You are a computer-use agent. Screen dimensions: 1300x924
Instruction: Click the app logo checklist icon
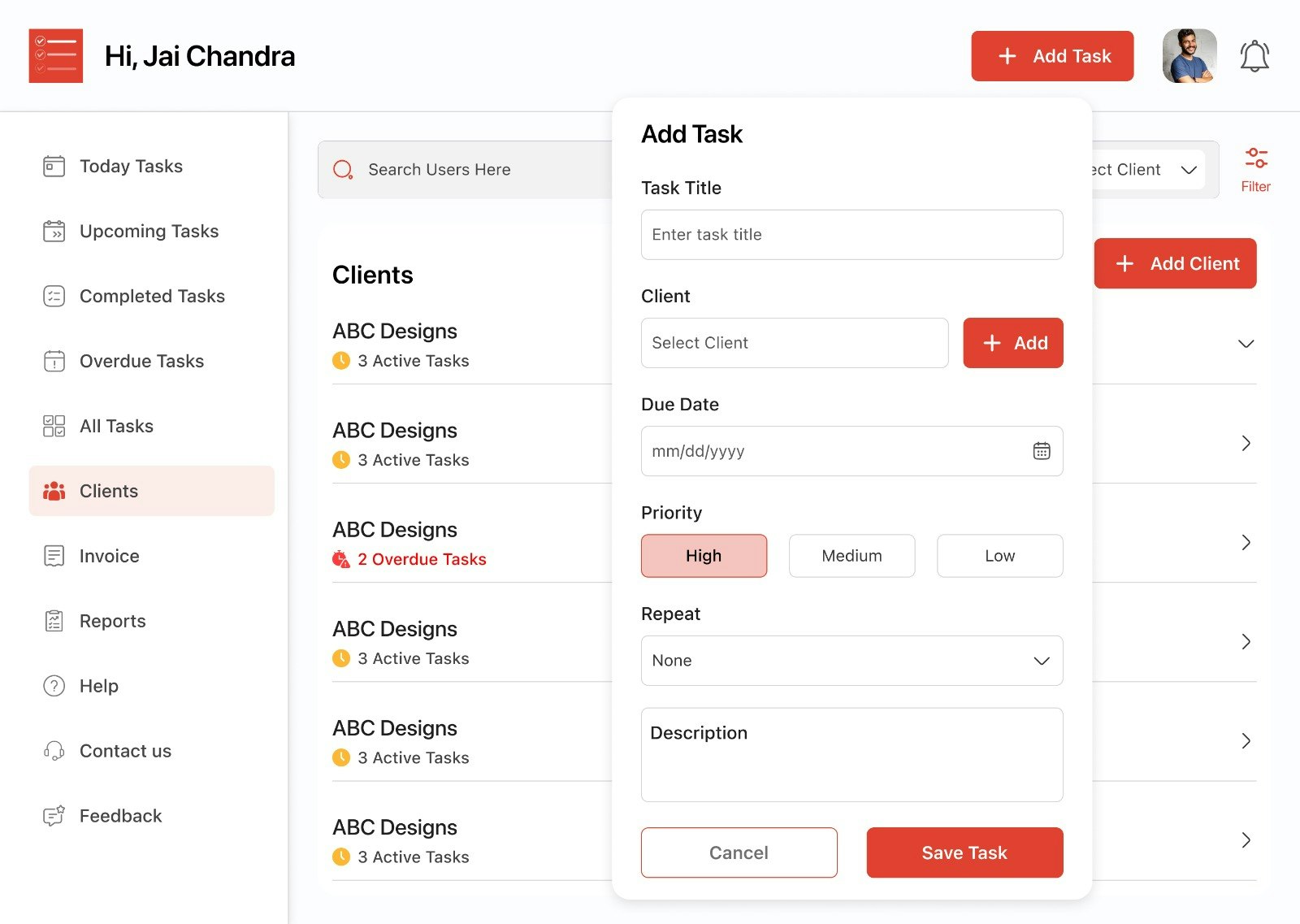[55, 55]
